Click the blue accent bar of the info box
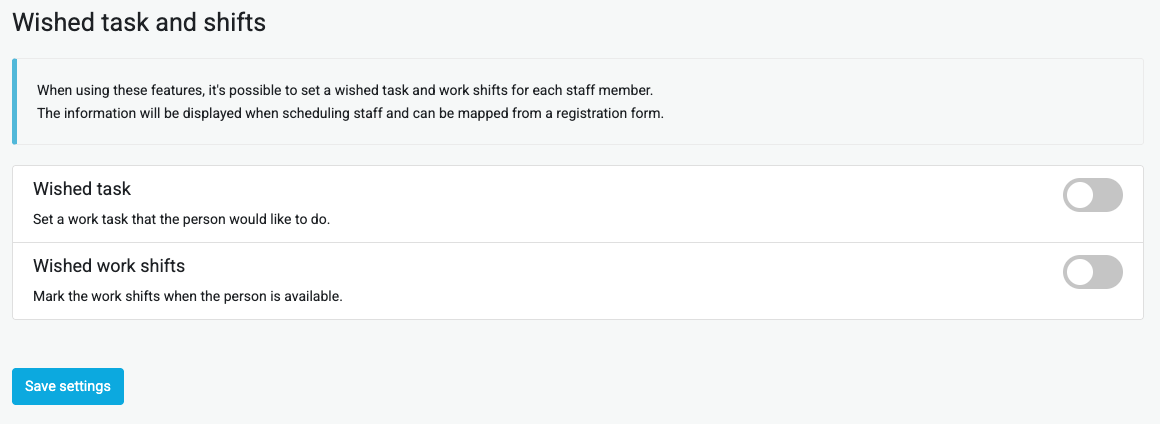 coord(14,101)
